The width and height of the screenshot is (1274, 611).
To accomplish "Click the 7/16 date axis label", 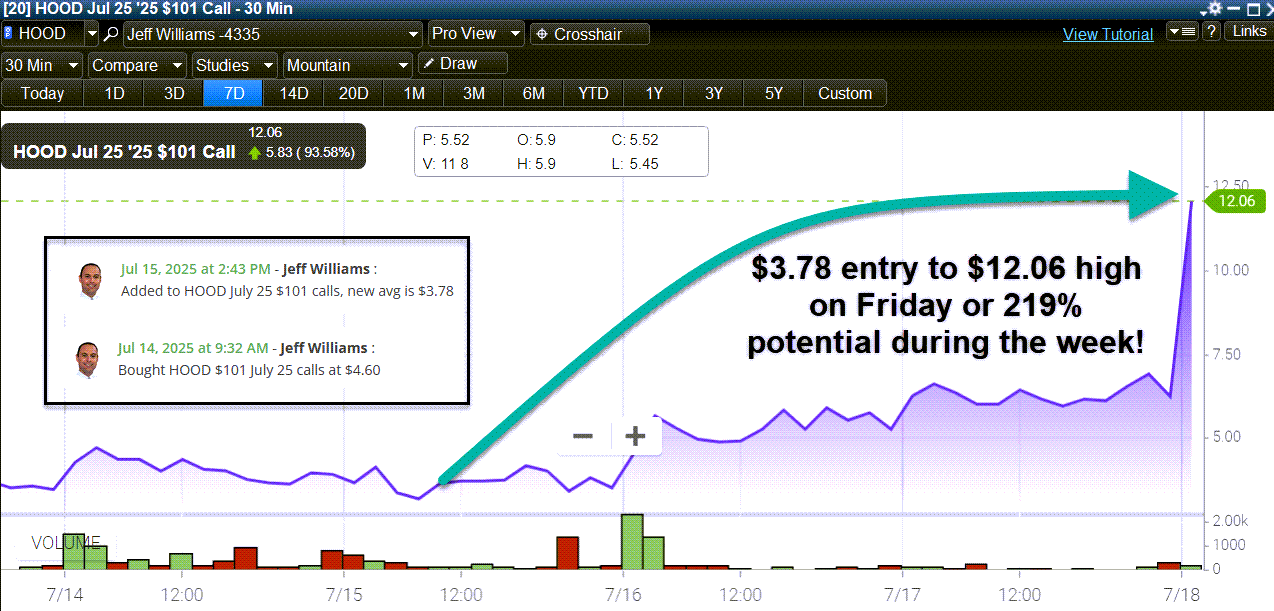I will 623,593.
